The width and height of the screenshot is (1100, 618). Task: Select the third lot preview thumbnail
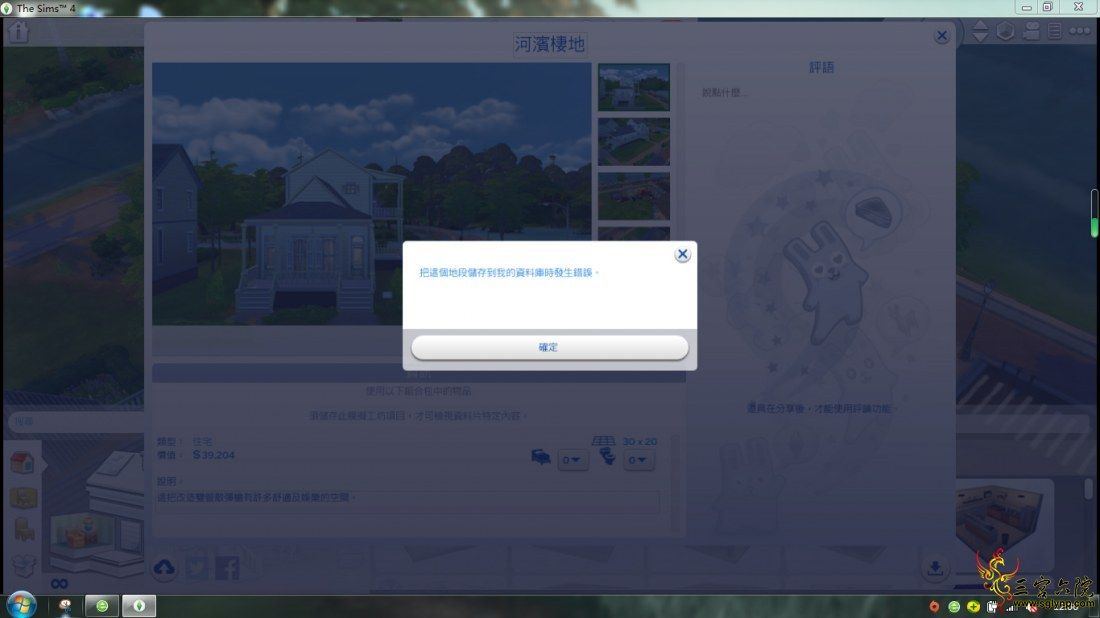633,196
